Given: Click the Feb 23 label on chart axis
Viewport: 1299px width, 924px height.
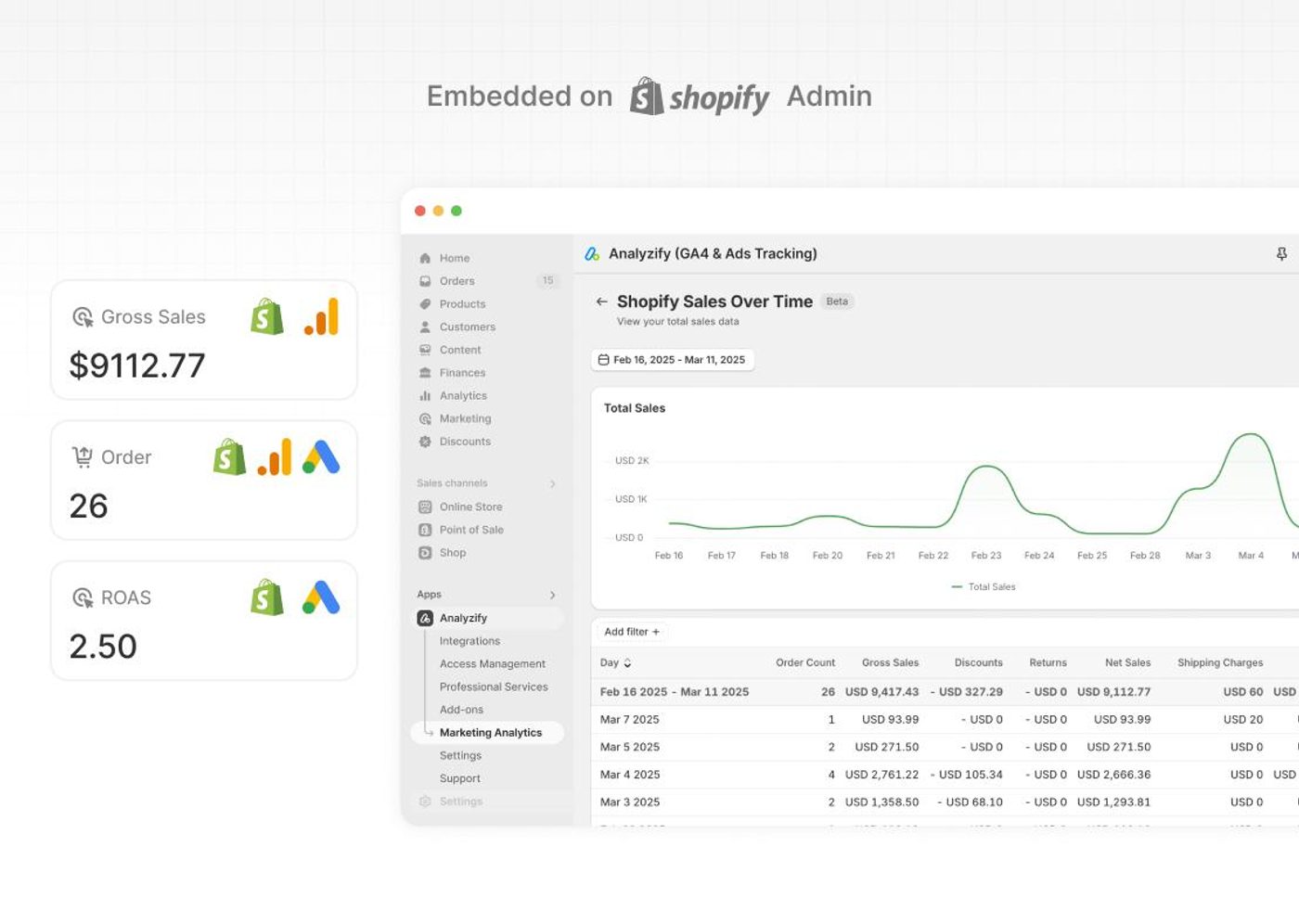Looking at the screenshot, I should (x=985, y=556).
